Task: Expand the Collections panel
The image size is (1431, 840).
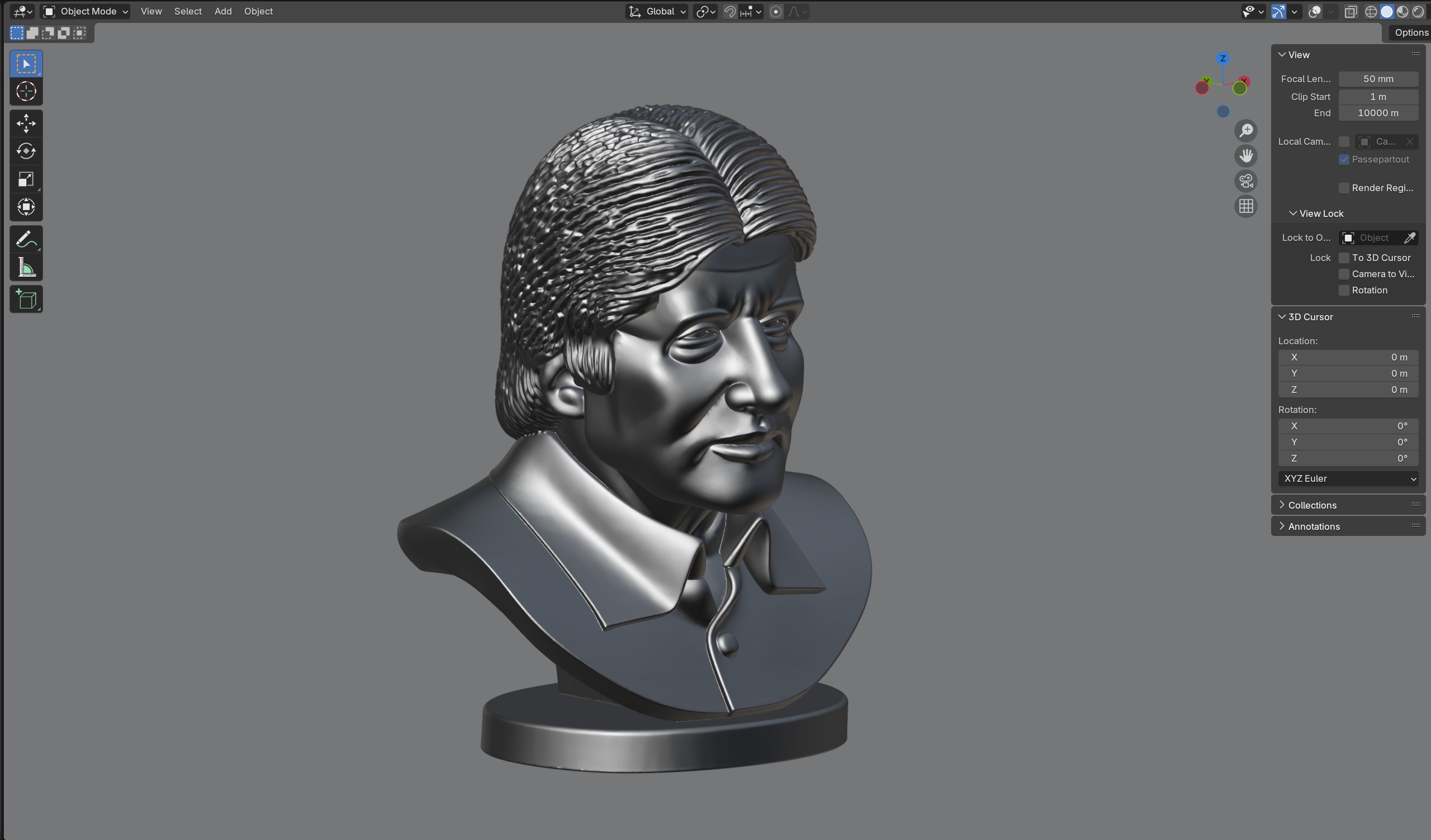Action: [x=1312, y=505]
